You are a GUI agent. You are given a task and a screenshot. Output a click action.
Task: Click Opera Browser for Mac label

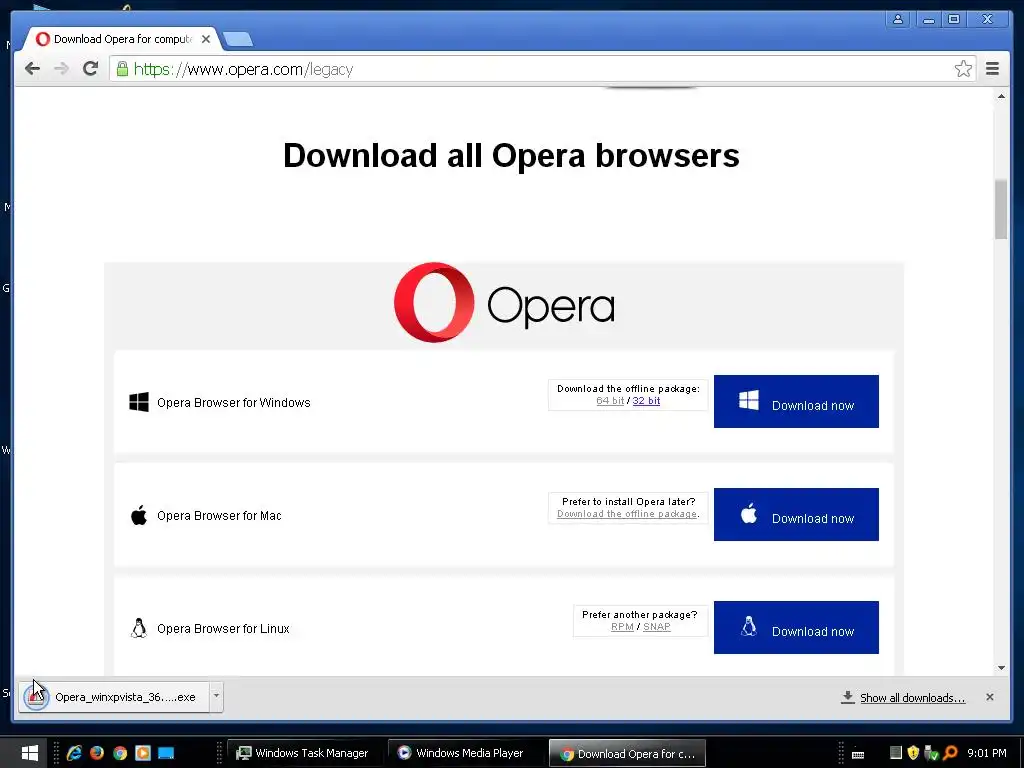pyautogui.click(x=219, y=516)
